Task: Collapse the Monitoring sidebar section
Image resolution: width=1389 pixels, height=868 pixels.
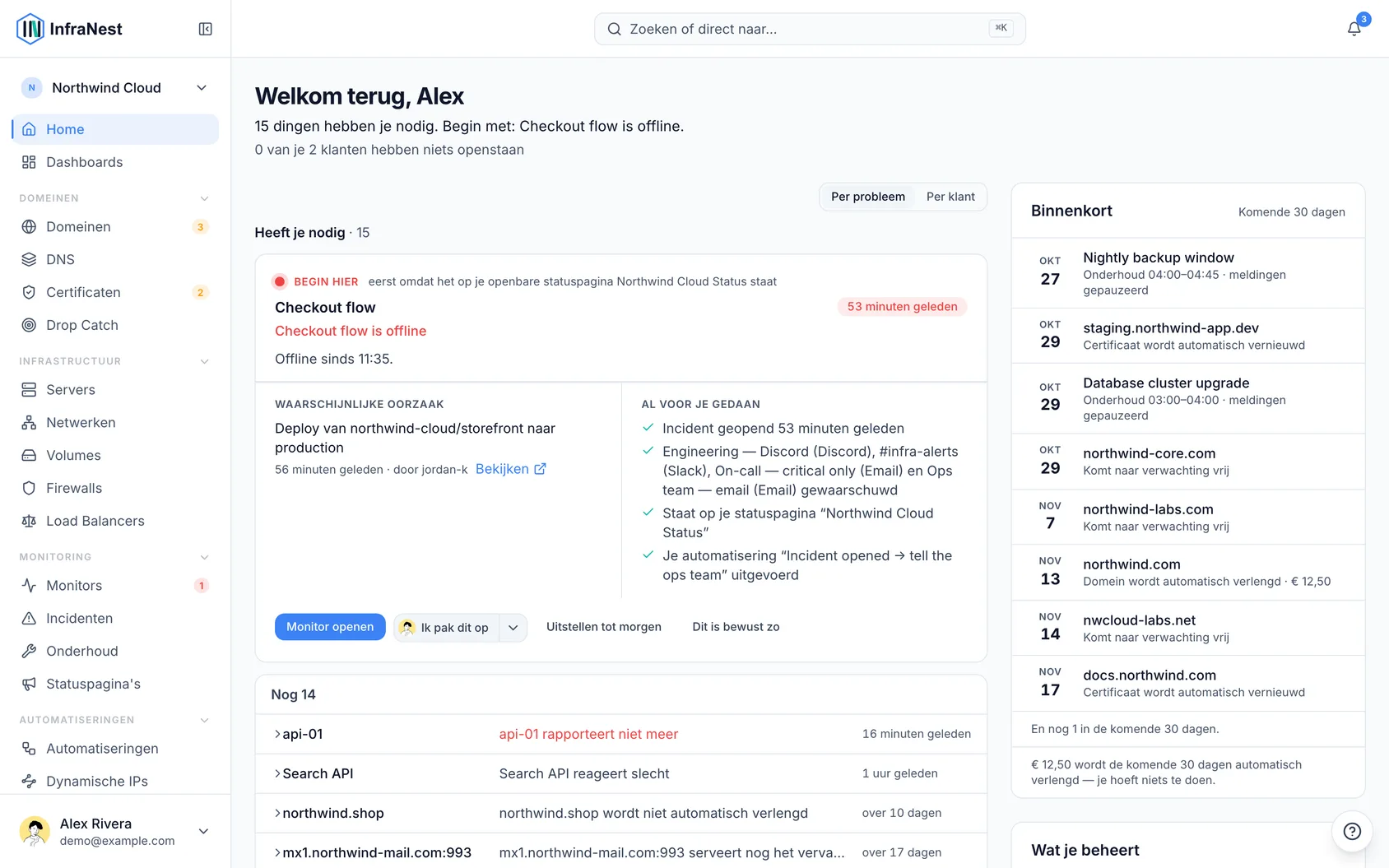Action: coord(205,557)
